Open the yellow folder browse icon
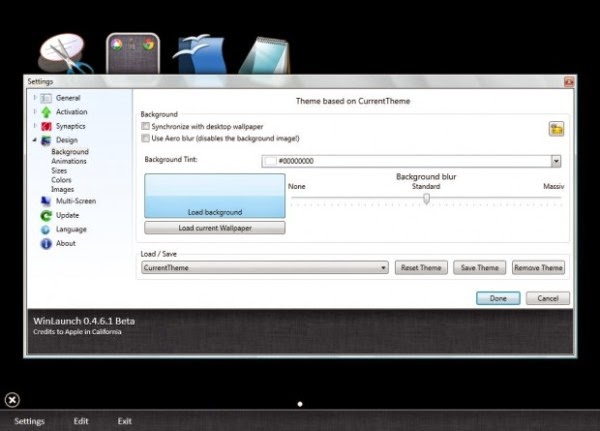Screen dimensions: 600x431 [x=556, y=129]
